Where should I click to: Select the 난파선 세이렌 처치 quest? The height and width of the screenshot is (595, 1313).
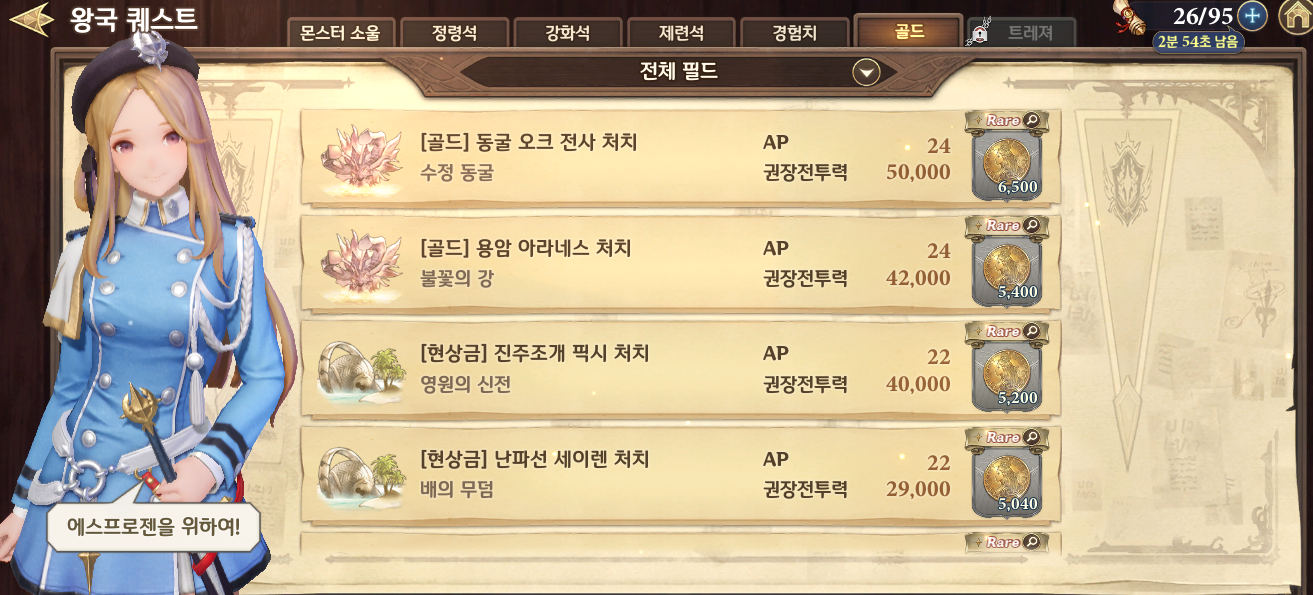point(681,474)
